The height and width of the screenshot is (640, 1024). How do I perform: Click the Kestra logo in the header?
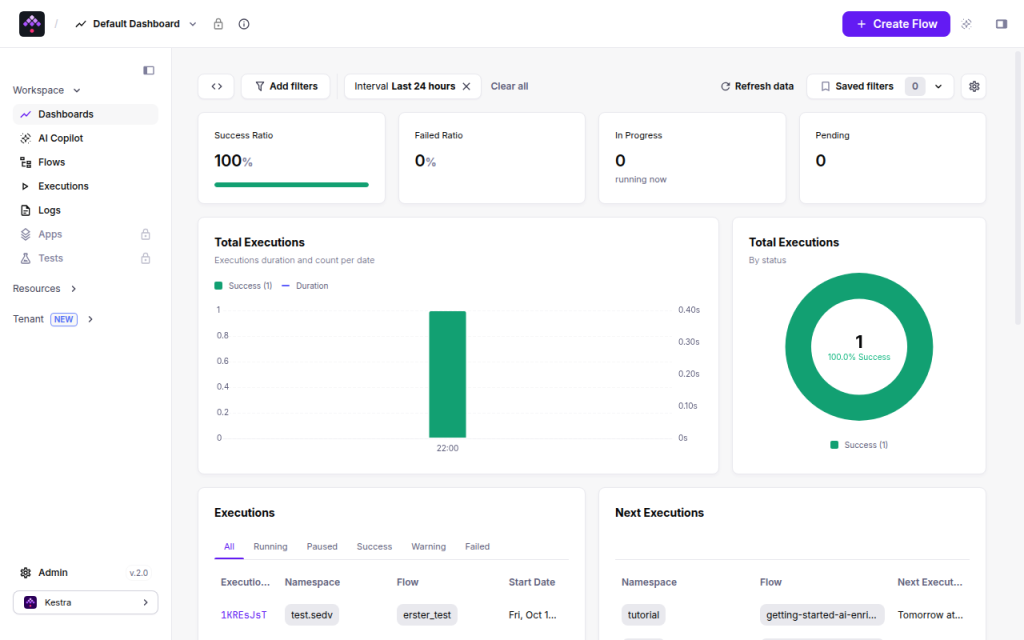pyautogui.click(x=32, y=24)
